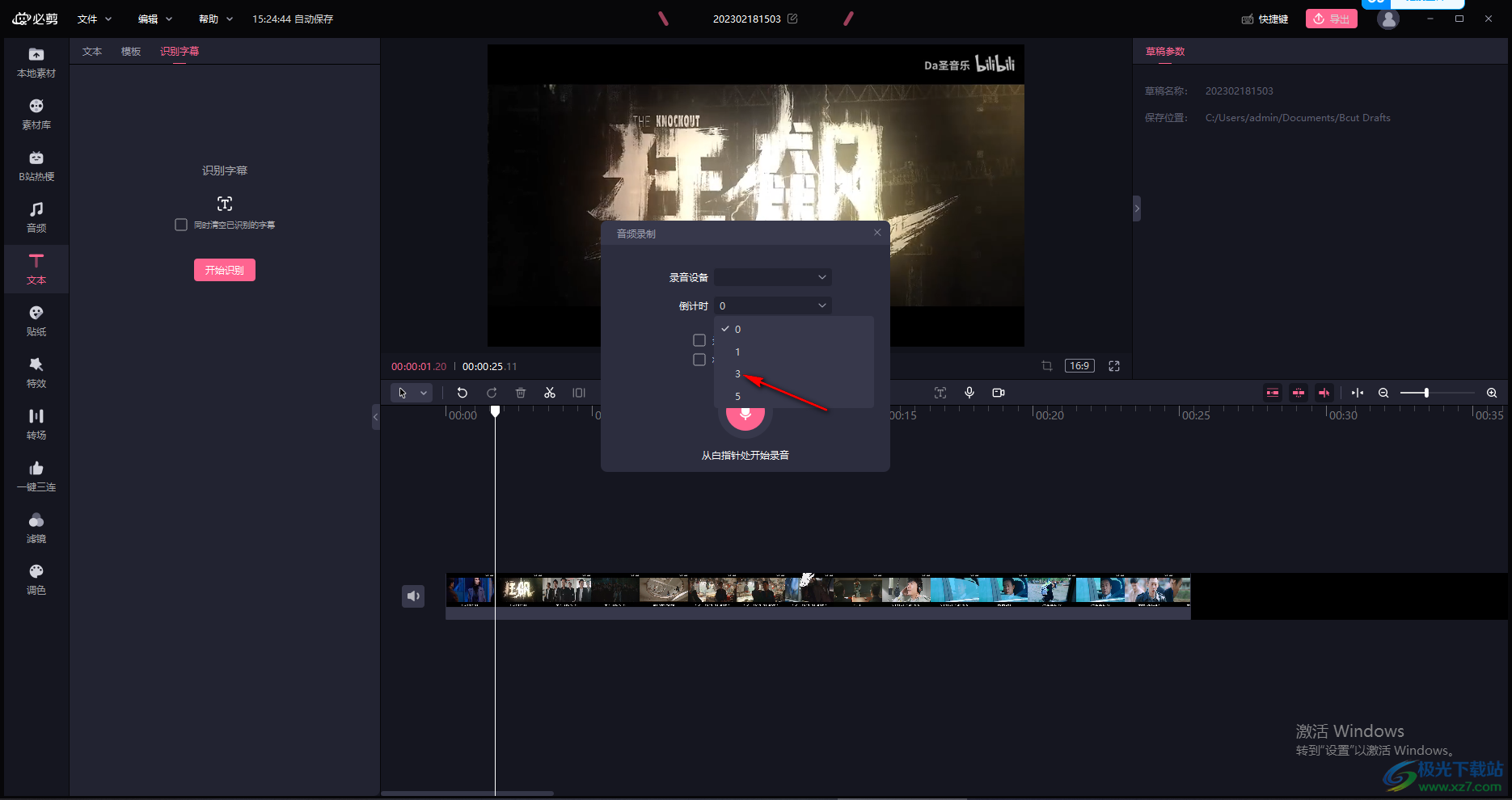Open the 编辑 menu

[155, 19]
